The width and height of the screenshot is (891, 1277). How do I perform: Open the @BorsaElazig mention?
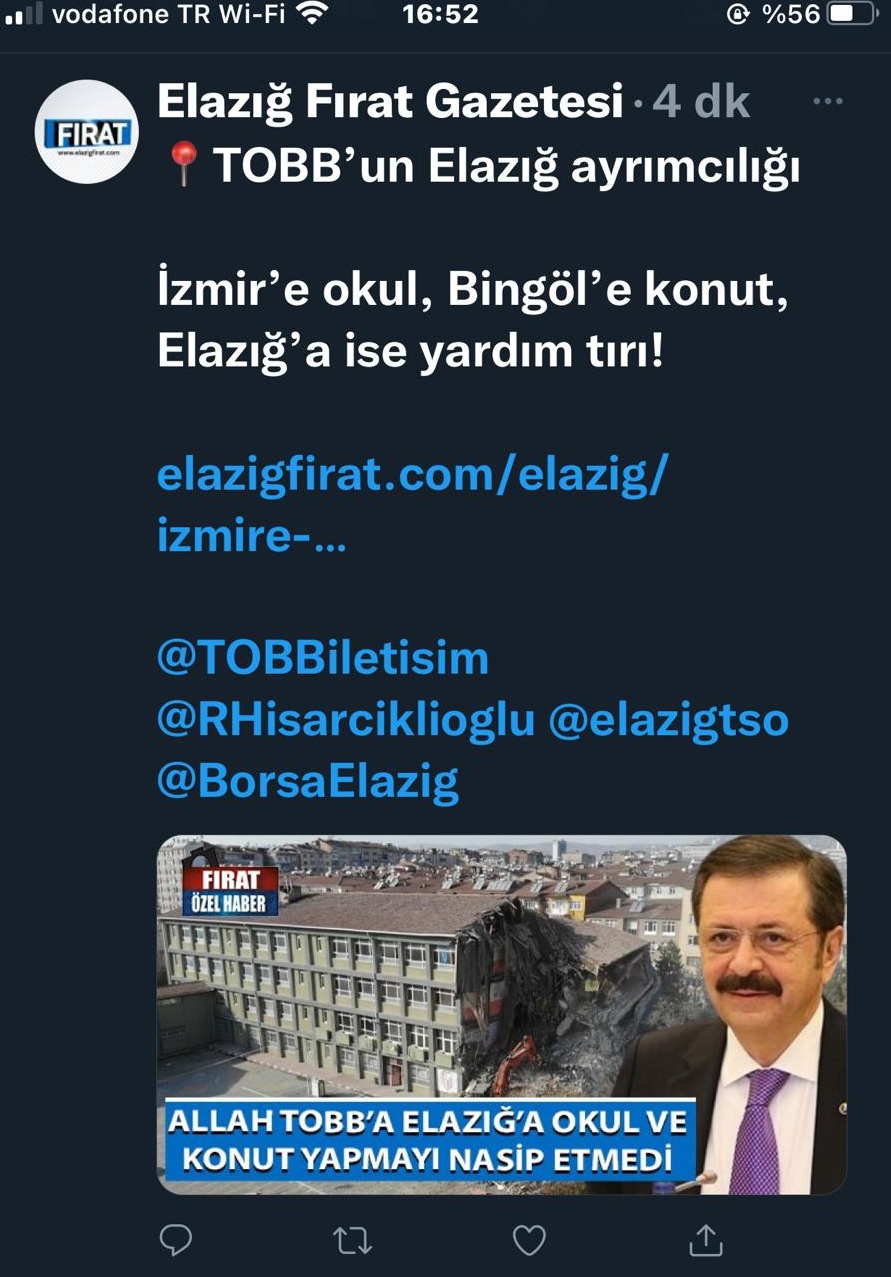click(308, 780)
